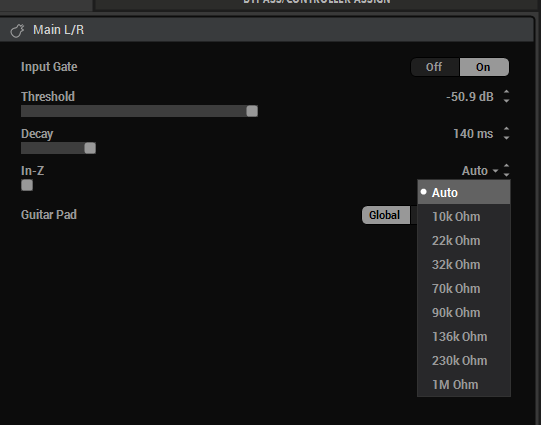Click the guitar icon beside Main L/R
This screenshot has width=541, height=425.
(17, 30)
